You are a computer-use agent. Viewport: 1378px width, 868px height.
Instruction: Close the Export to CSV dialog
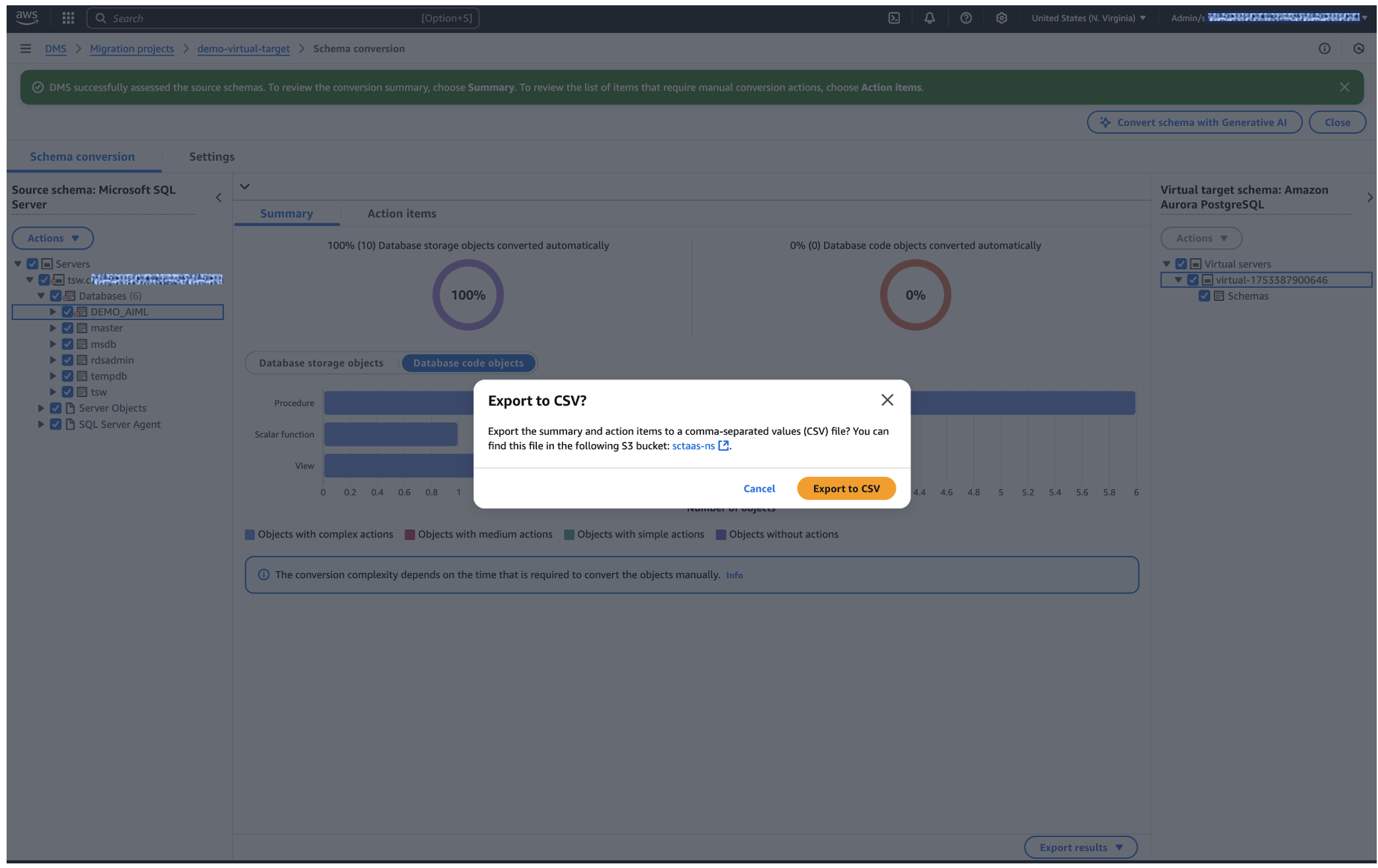(887, 400)
